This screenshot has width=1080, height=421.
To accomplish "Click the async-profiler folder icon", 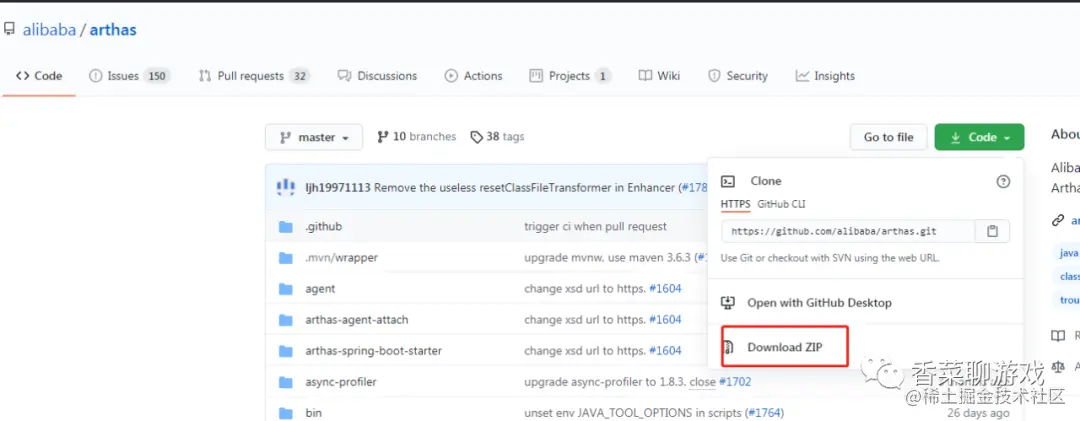I will tap(286, 382).
